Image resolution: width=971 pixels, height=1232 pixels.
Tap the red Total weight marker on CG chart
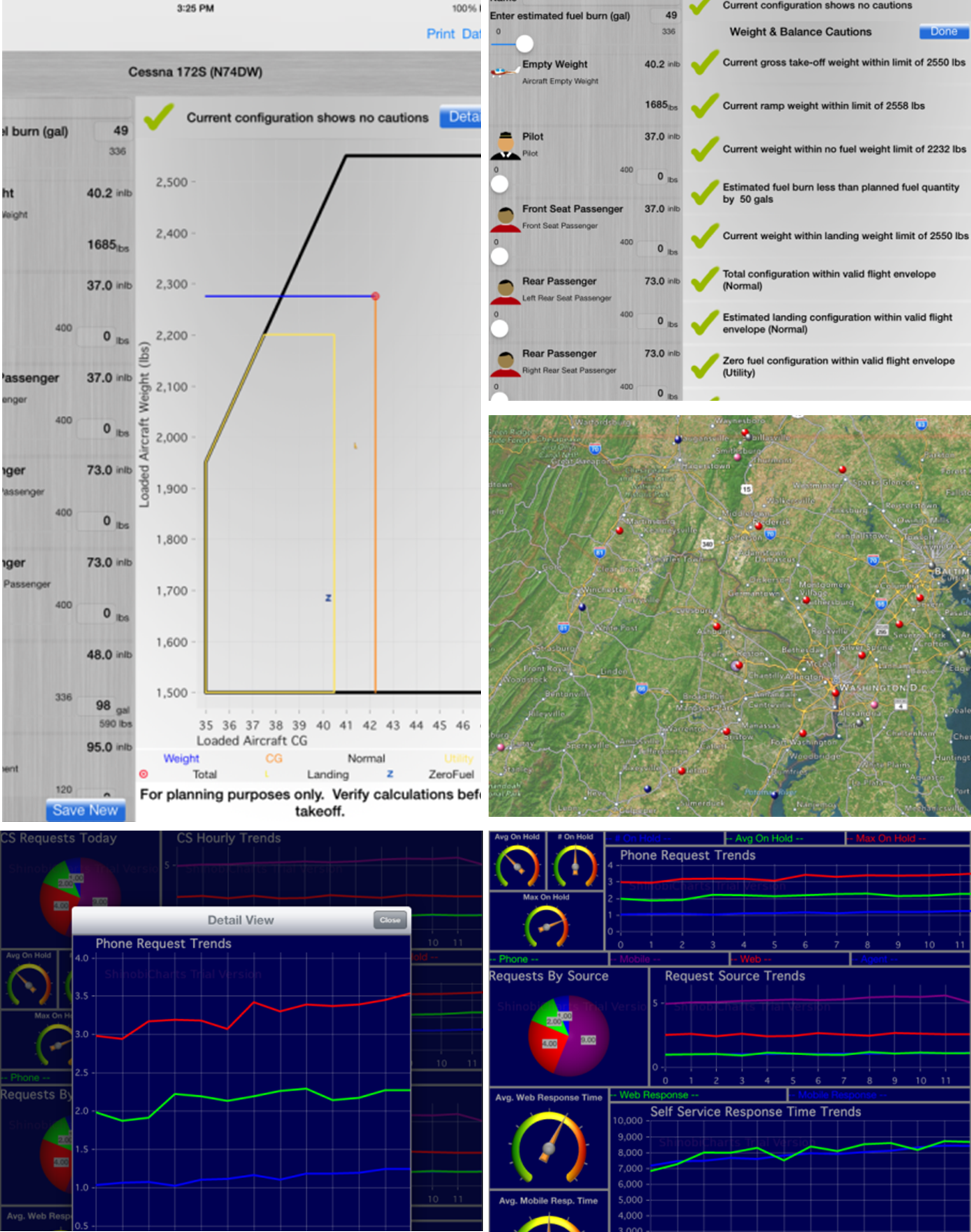(x=375, y=296)
